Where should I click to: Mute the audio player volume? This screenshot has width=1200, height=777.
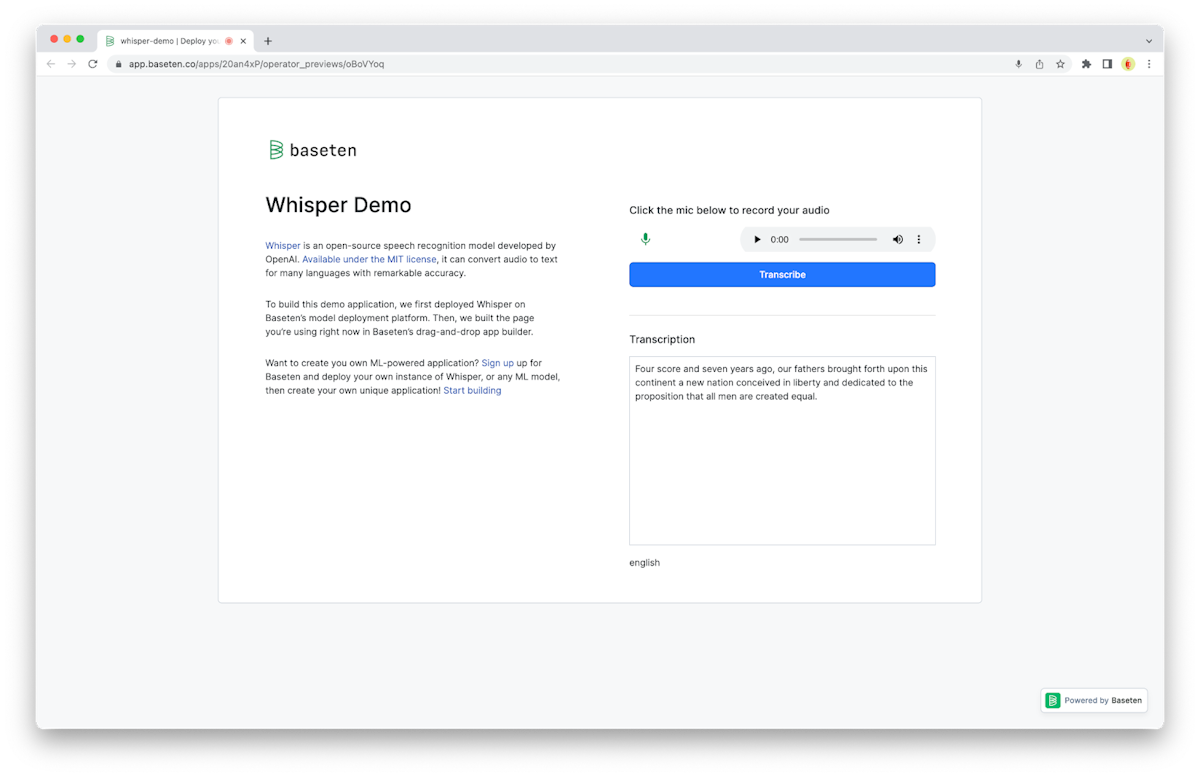click(898, 240)
